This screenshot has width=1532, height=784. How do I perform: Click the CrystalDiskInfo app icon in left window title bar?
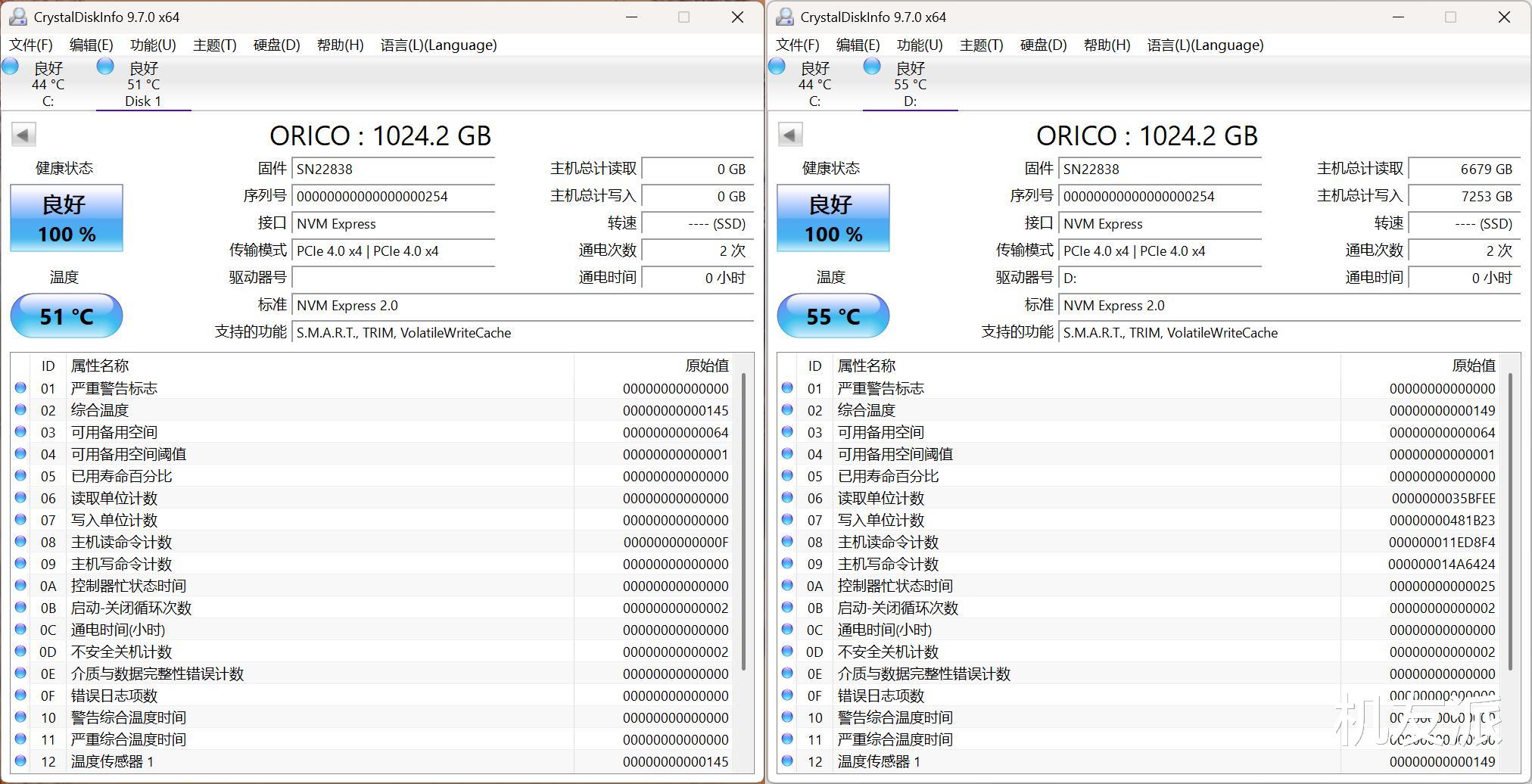coord(17,17)
